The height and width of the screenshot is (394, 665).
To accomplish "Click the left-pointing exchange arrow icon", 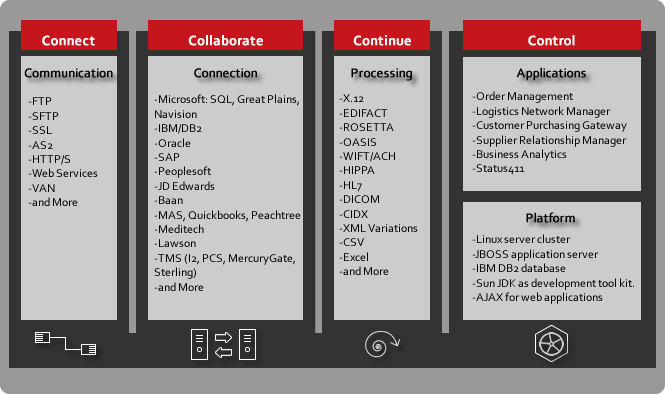I will tap(224, 352).
